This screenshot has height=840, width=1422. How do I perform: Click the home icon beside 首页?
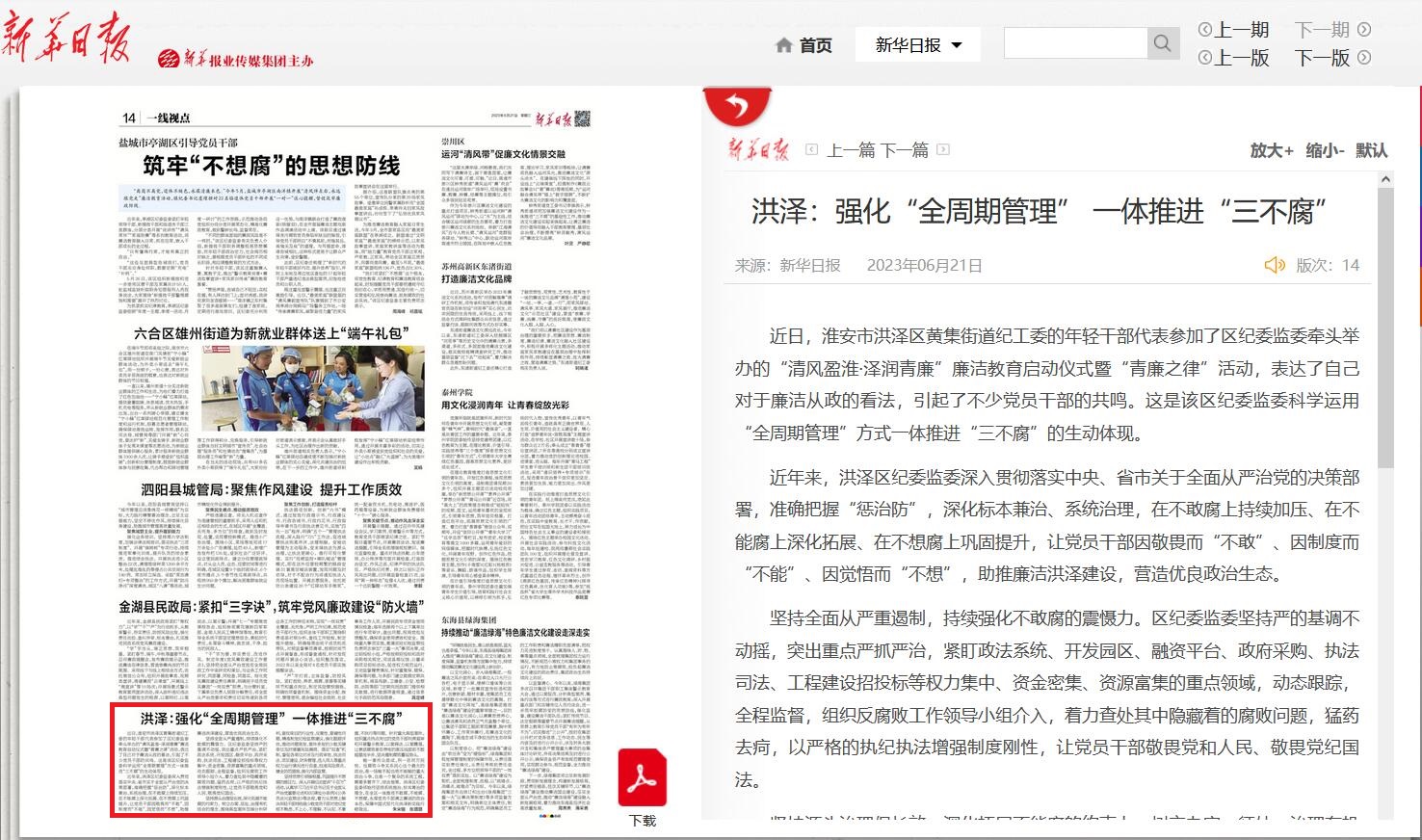[784, 45]
